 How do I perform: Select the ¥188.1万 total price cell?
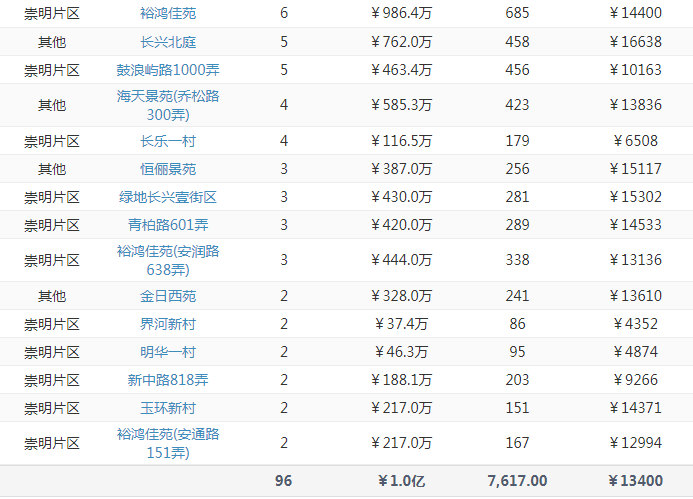click(401, 380)
